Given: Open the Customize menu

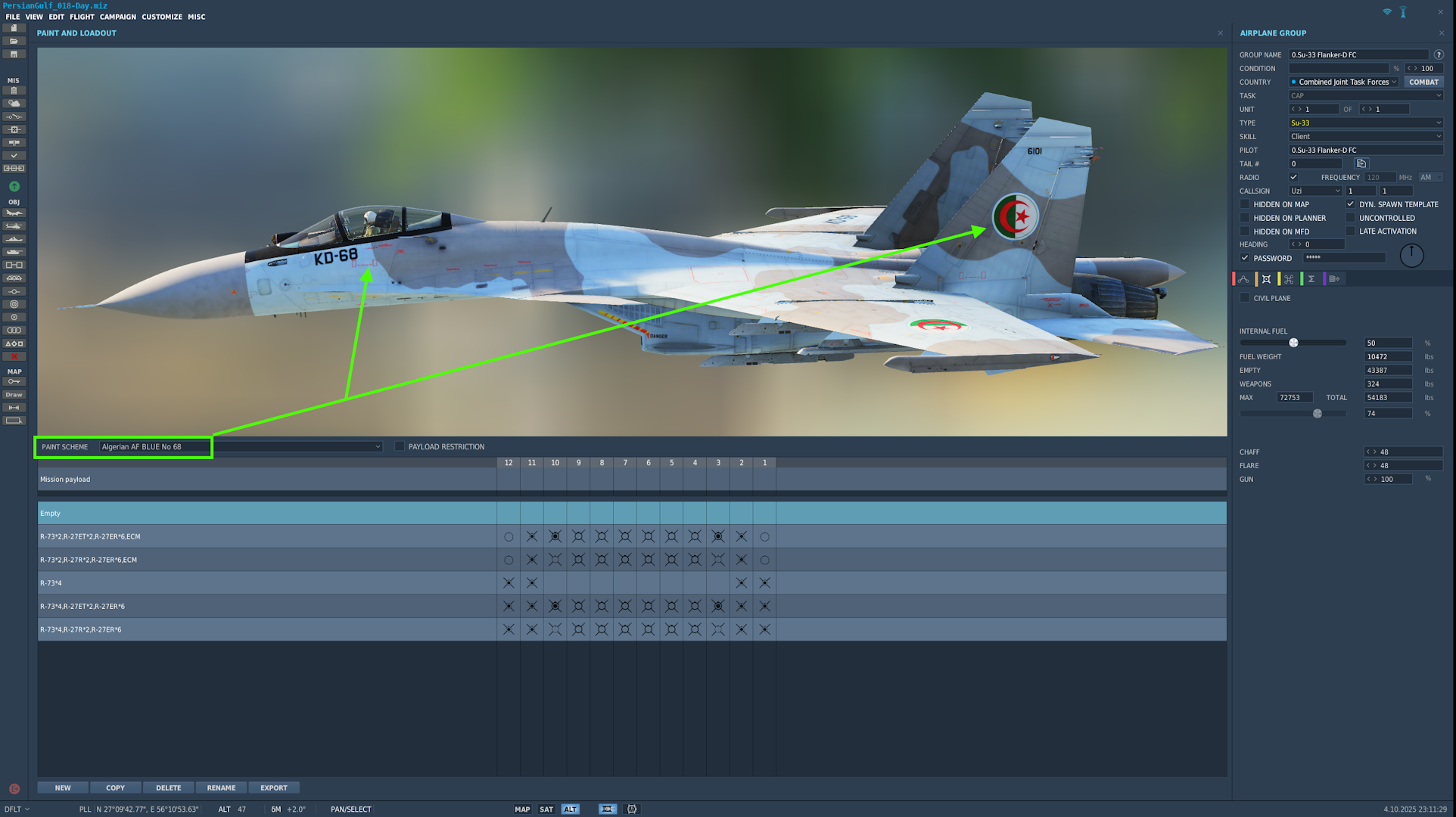Looking at the screenshot, I should pos(161,17).
